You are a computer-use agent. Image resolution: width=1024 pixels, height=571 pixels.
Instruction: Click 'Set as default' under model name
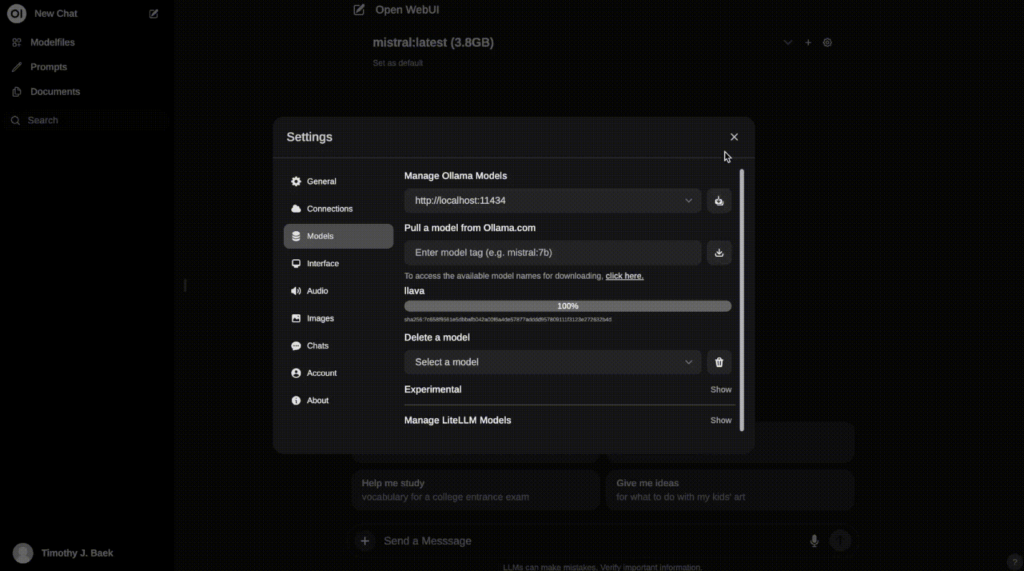(398, 63)
